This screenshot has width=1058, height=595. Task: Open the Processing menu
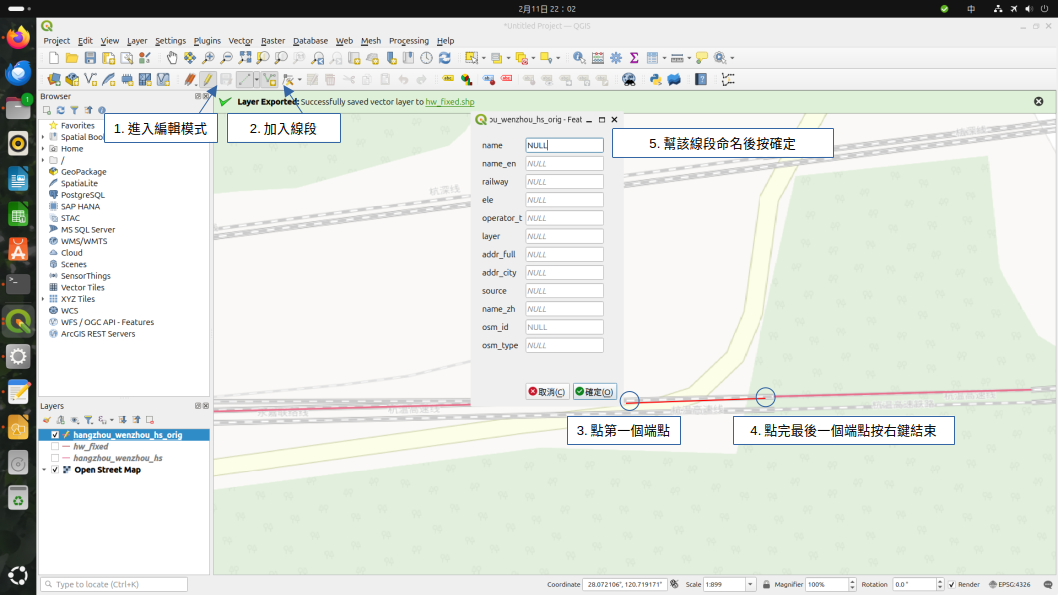[x=408, y=41]
